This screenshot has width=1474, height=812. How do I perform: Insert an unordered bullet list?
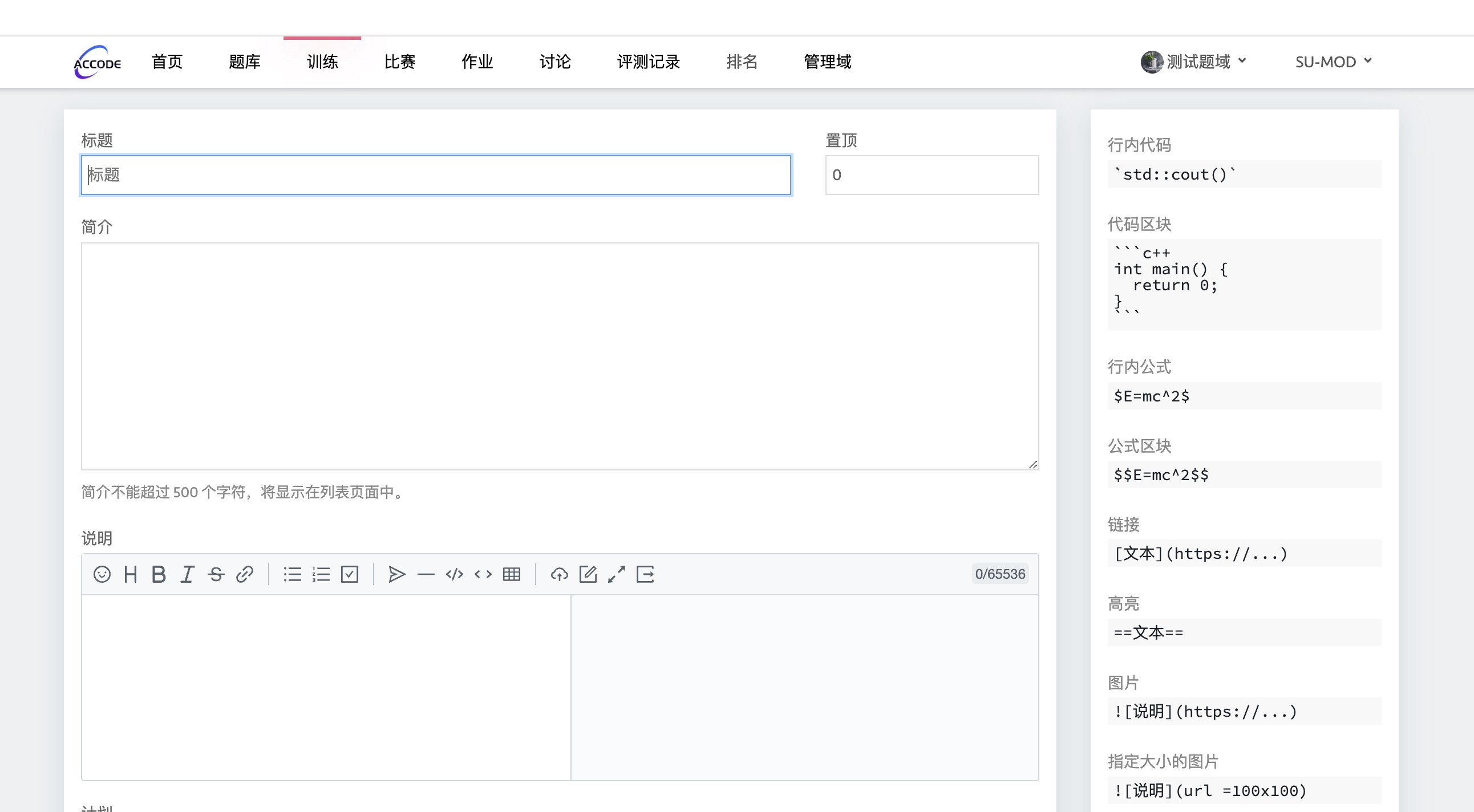[293, 574]
